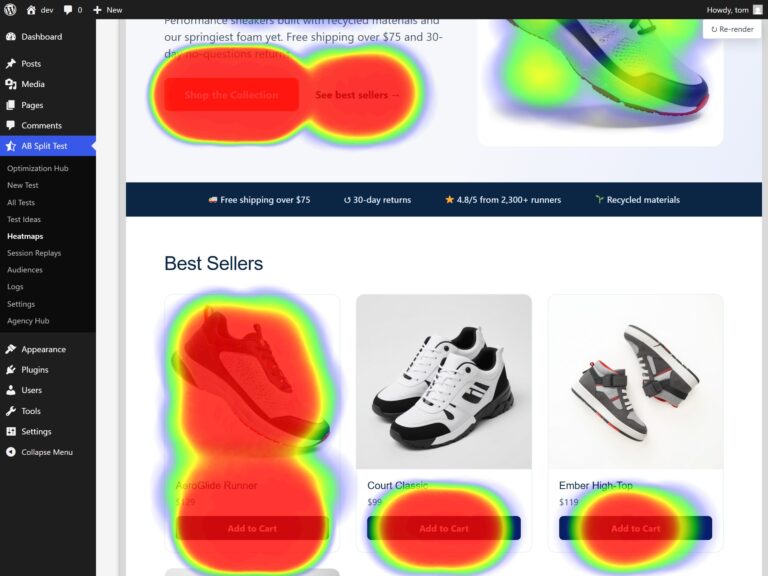Viewport: 768px width, 576px height.
Task: Click the Ember High-Top product image
Action: point(635,382)
